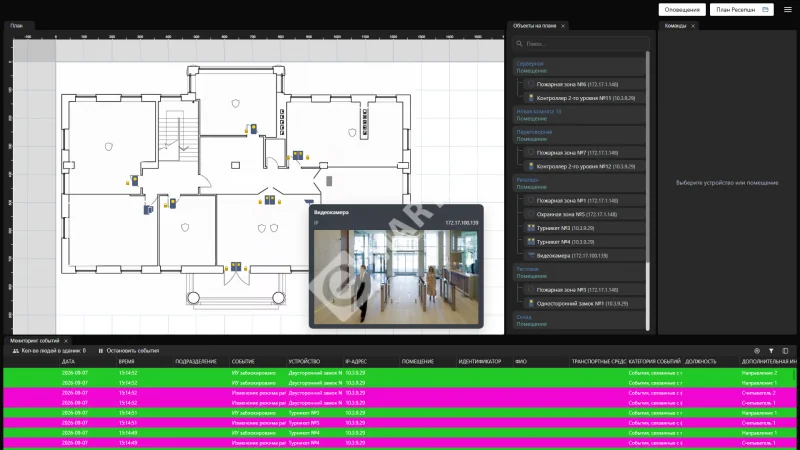Select the shield zone icon in top-center room
800x450 pixels.
click(x=235, y=104)
